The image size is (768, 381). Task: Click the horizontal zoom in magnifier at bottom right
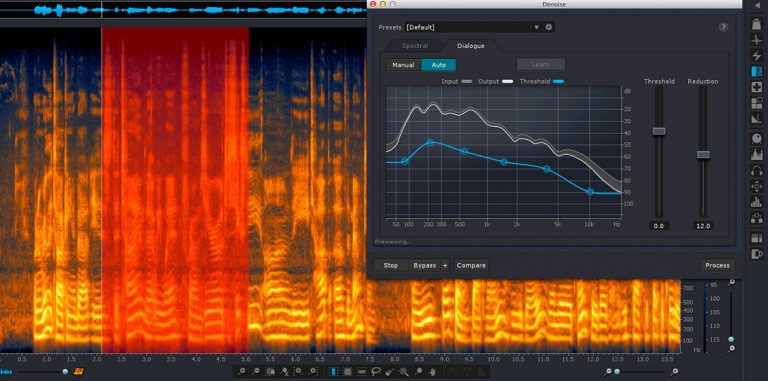[674, 372]
